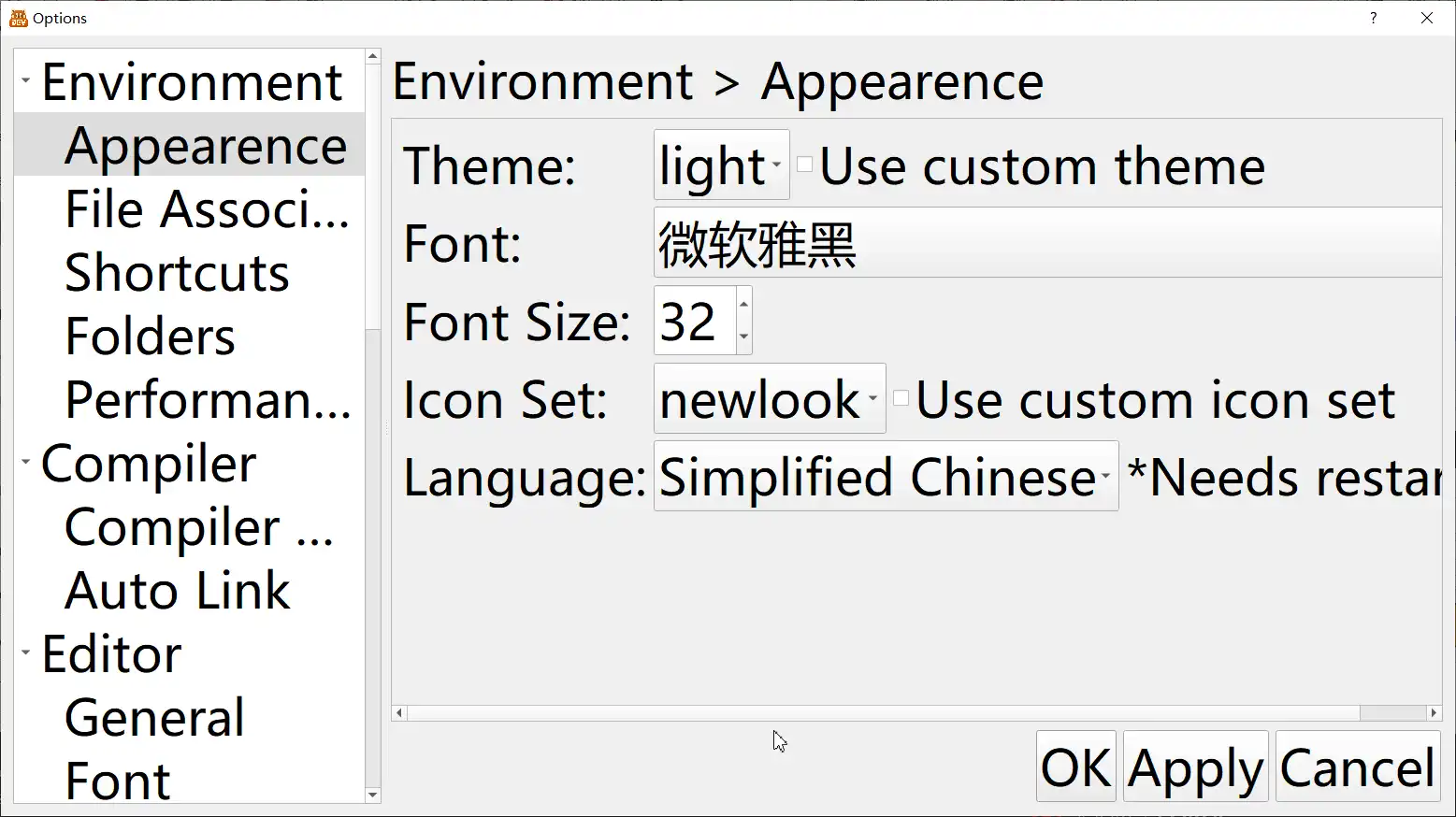Collapse the Editor tree section
The image size is (1456, 817).
coord(25,653)
